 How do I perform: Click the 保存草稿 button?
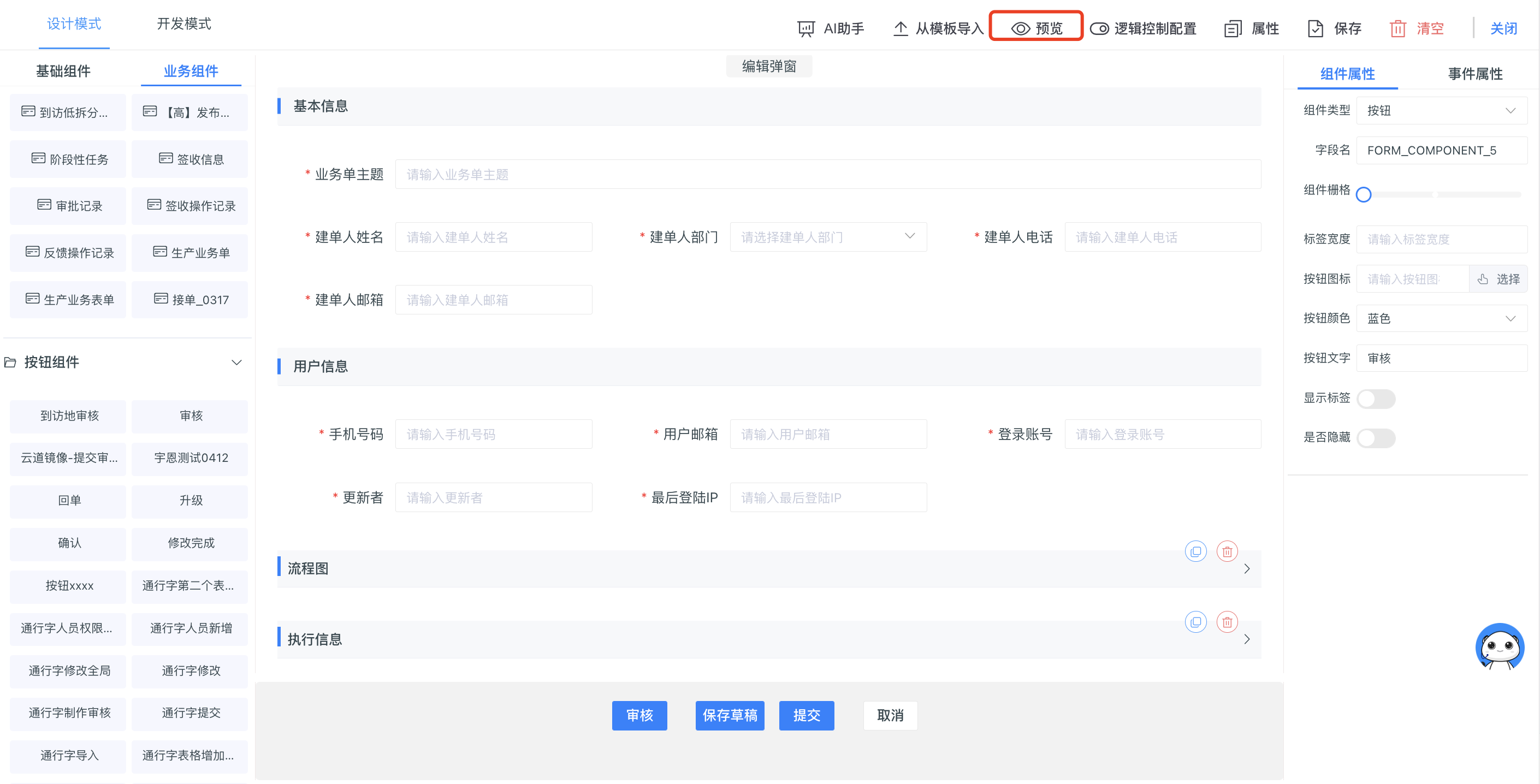coord(730,715)
